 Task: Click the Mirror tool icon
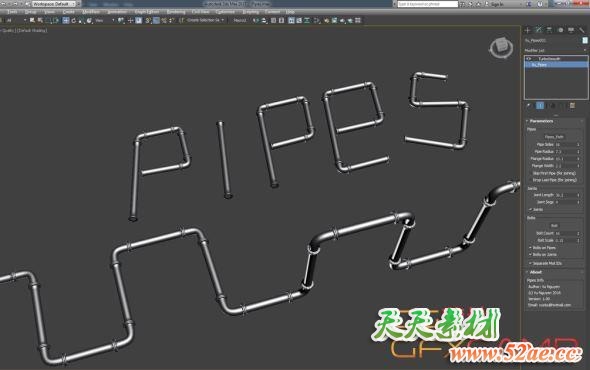pyautogui.click(x=255, y=20)
